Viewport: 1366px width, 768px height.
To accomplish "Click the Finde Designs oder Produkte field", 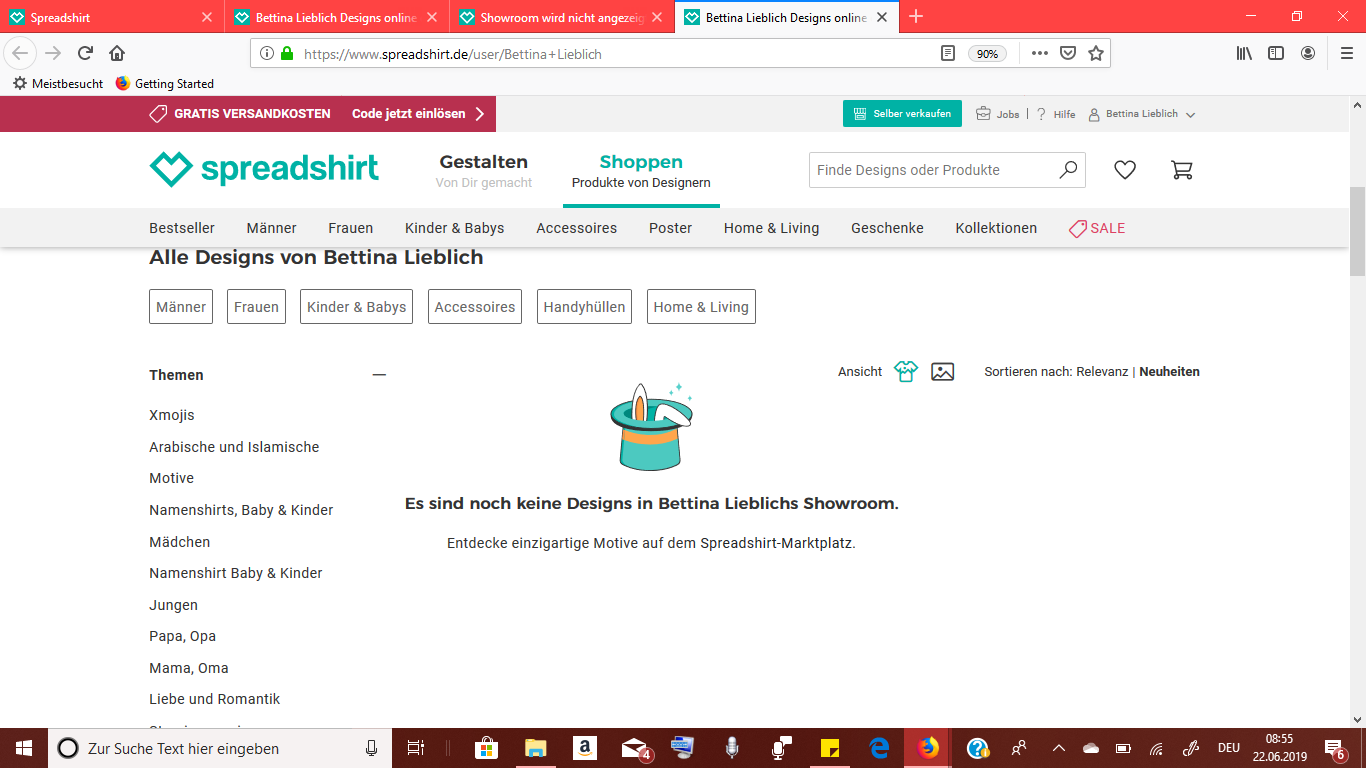I will point(930,170).
